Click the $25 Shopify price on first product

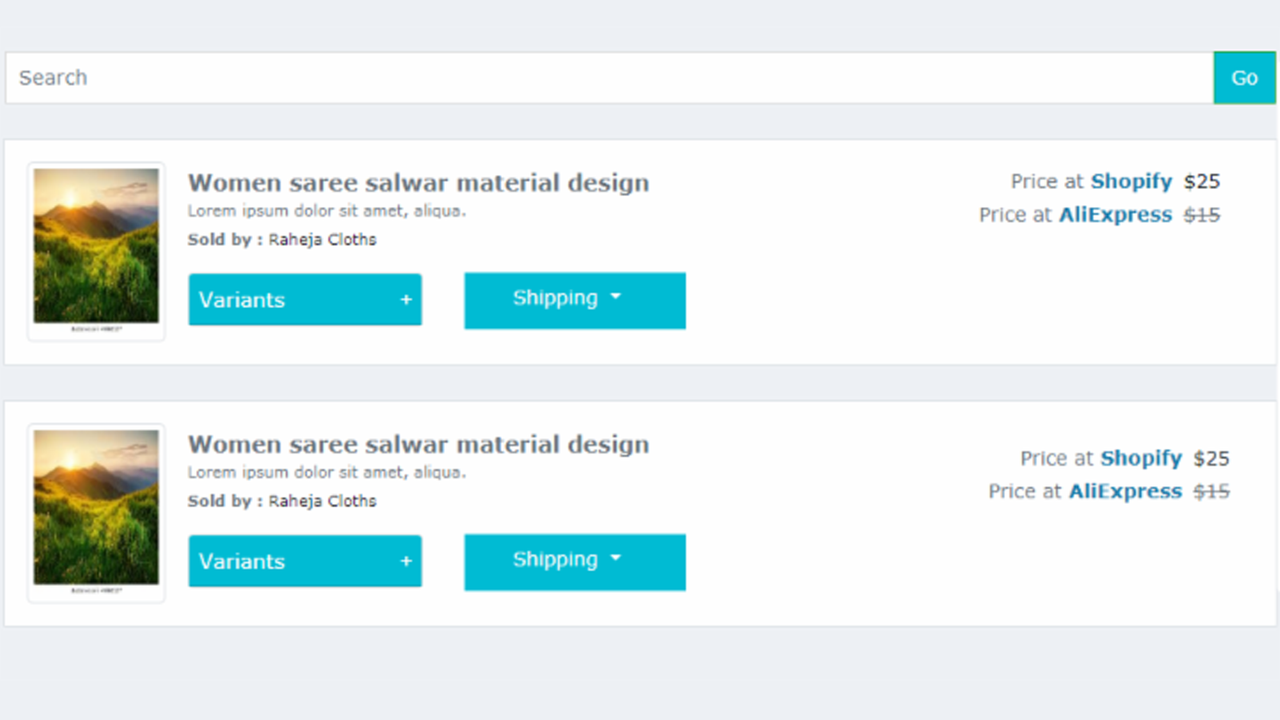tap(1202, 181)
